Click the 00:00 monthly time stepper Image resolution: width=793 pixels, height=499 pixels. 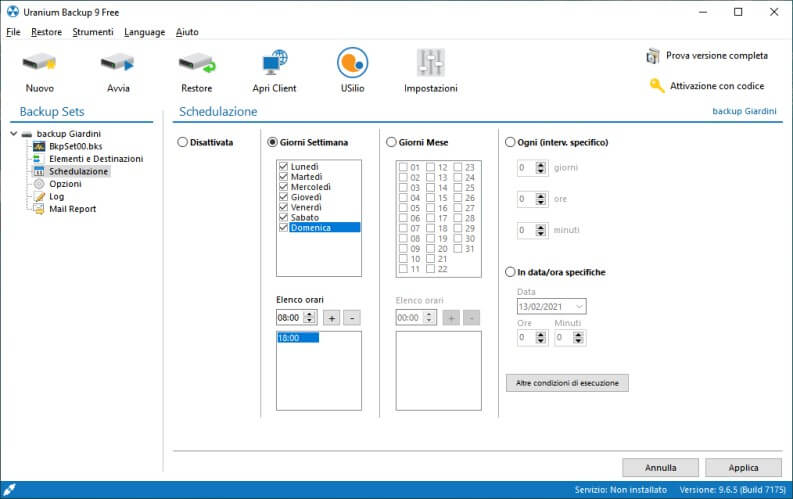point(429,318)
